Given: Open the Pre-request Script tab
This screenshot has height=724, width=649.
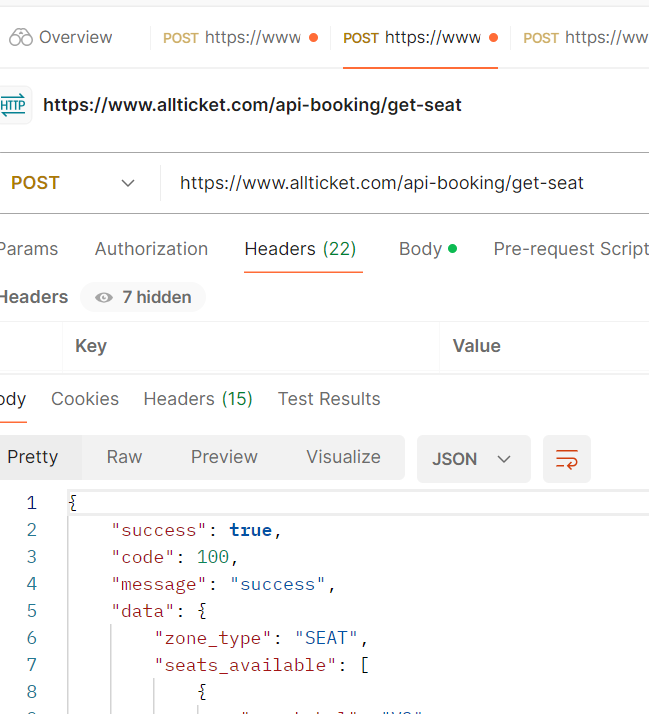Looking at the screenshot, I should (x=571, y=249).
